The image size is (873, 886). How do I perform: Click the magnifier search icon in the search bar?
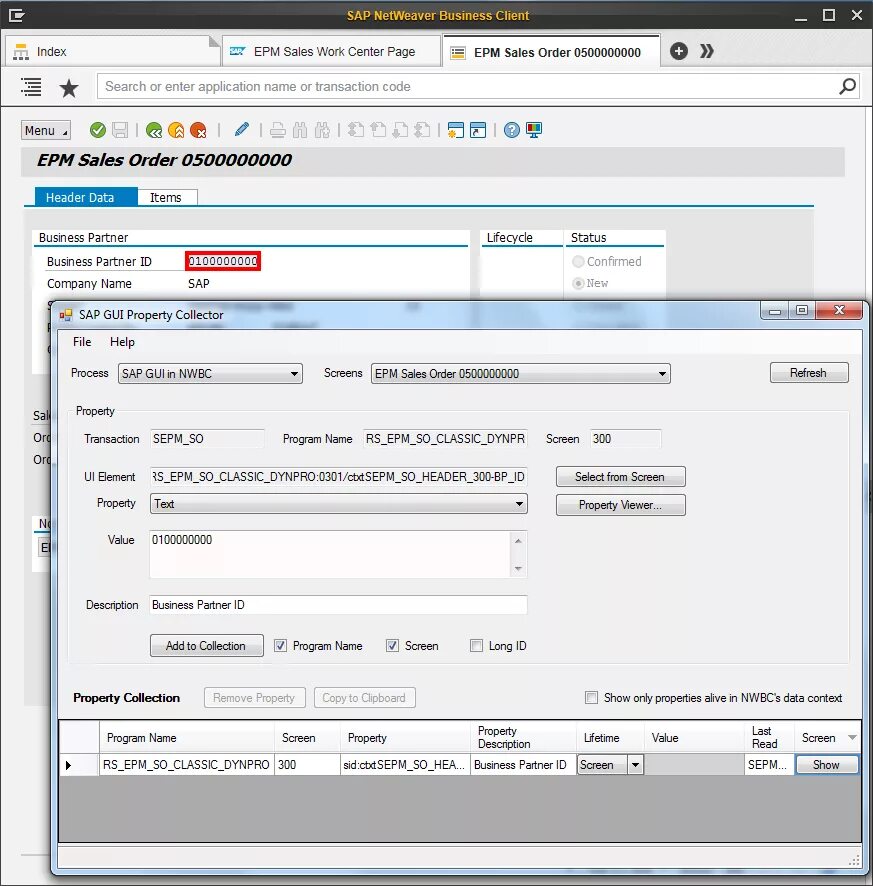pos(846,86)
